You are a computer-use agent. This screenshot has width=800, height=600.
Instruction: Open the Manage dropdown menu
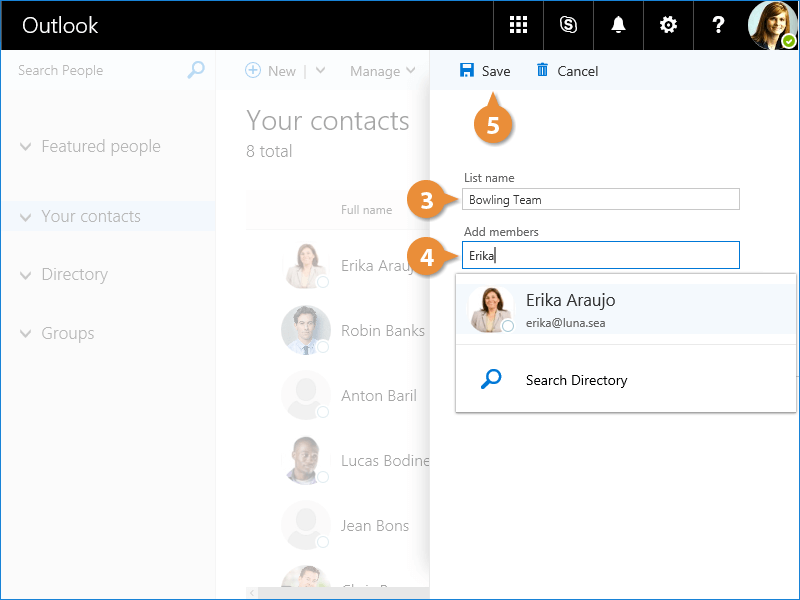tap(382, 71)
